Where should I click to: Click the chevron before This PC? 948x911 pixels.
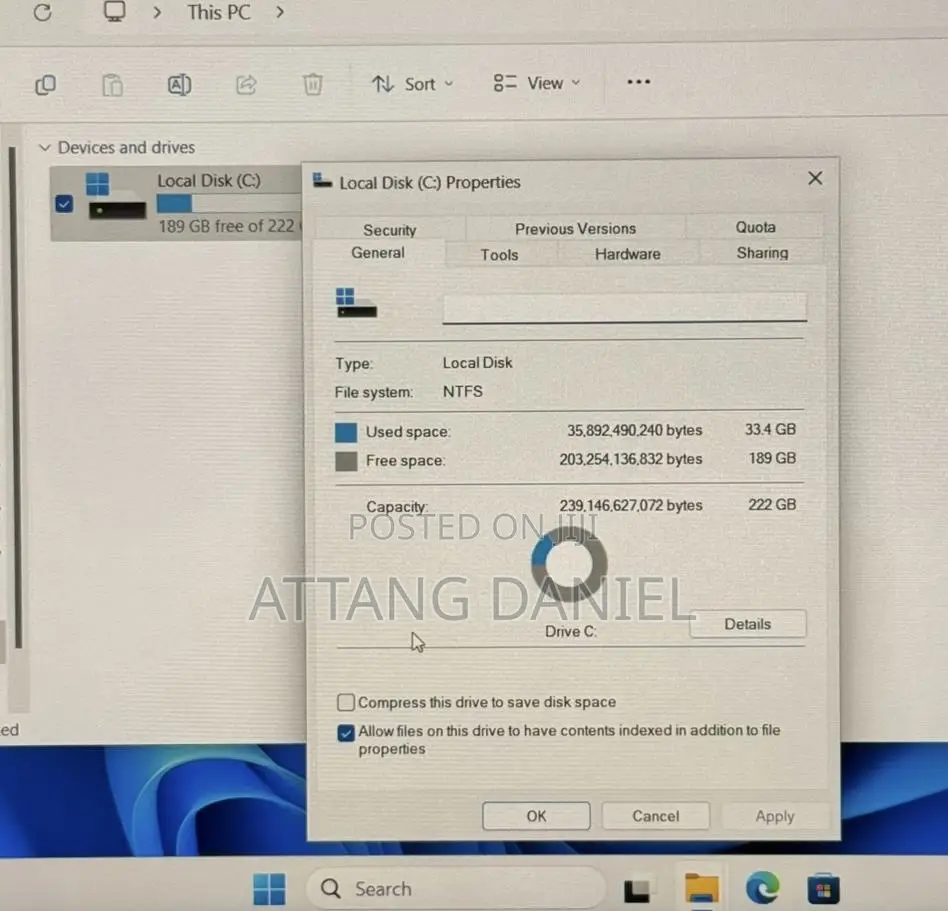point(157,12)
